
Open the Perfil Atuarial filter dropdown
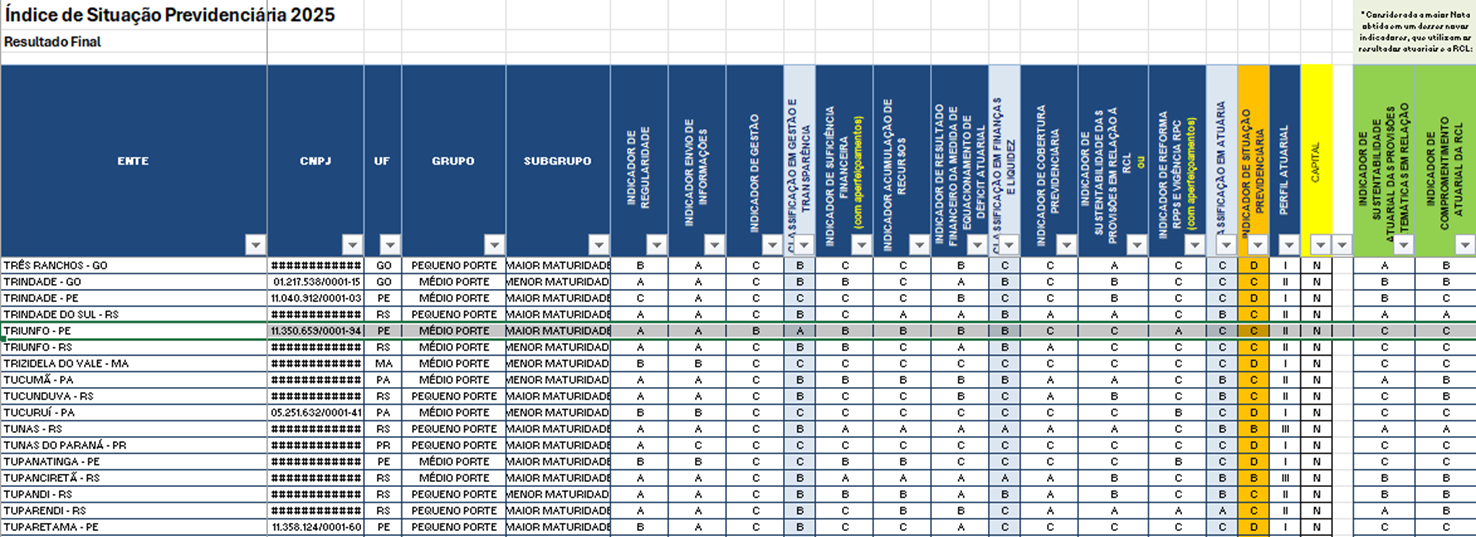[x=1288, y=245]
